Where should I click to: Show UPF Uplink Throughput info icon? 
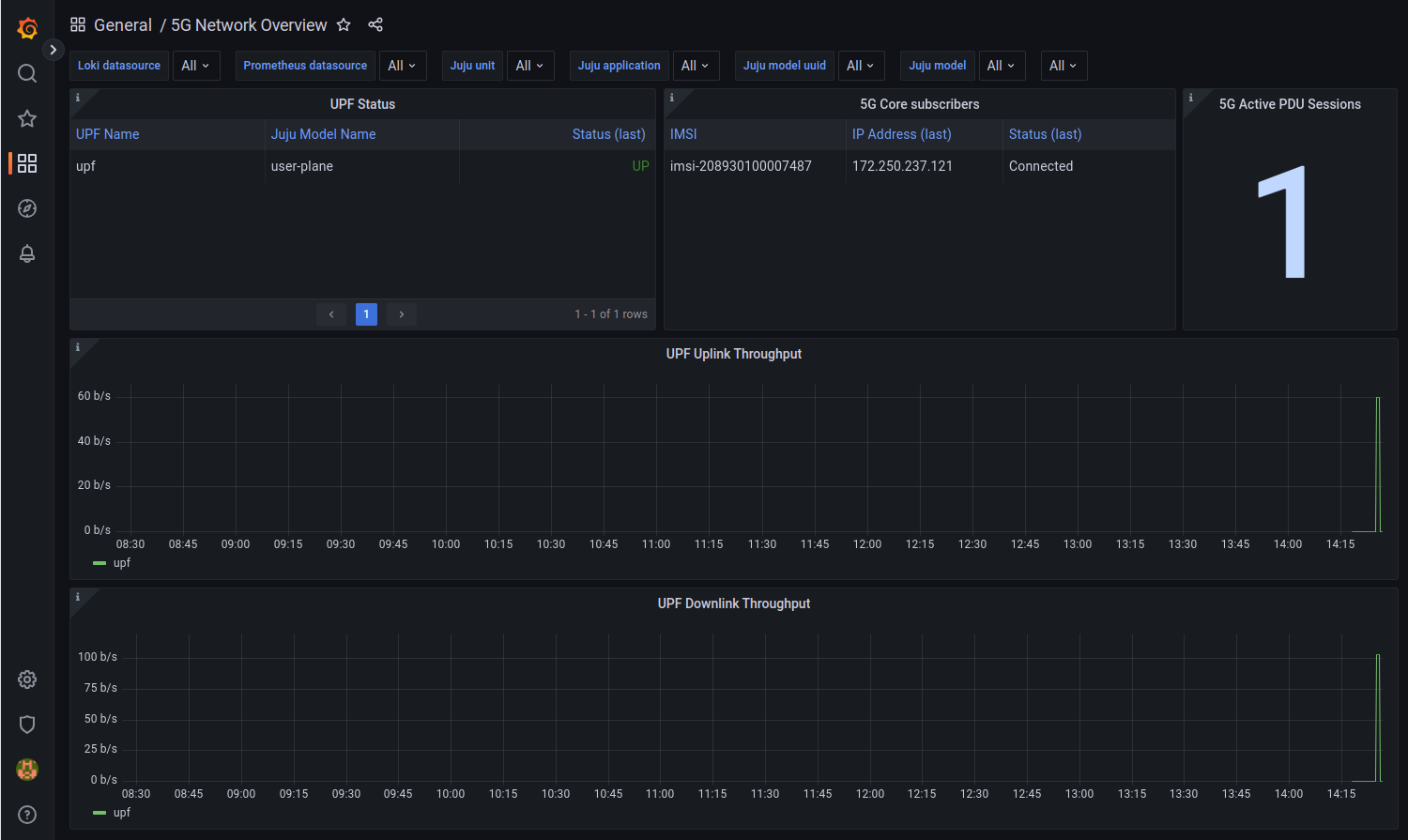(x=78, y=347)
